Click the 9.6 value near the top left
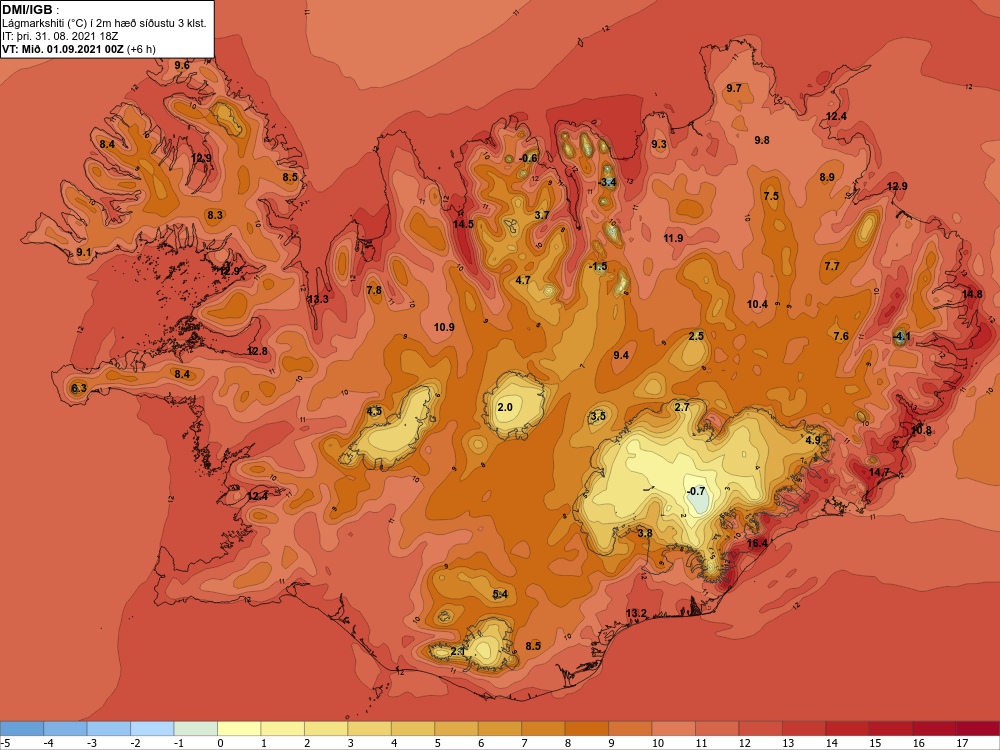 click(x=182, y=65)
